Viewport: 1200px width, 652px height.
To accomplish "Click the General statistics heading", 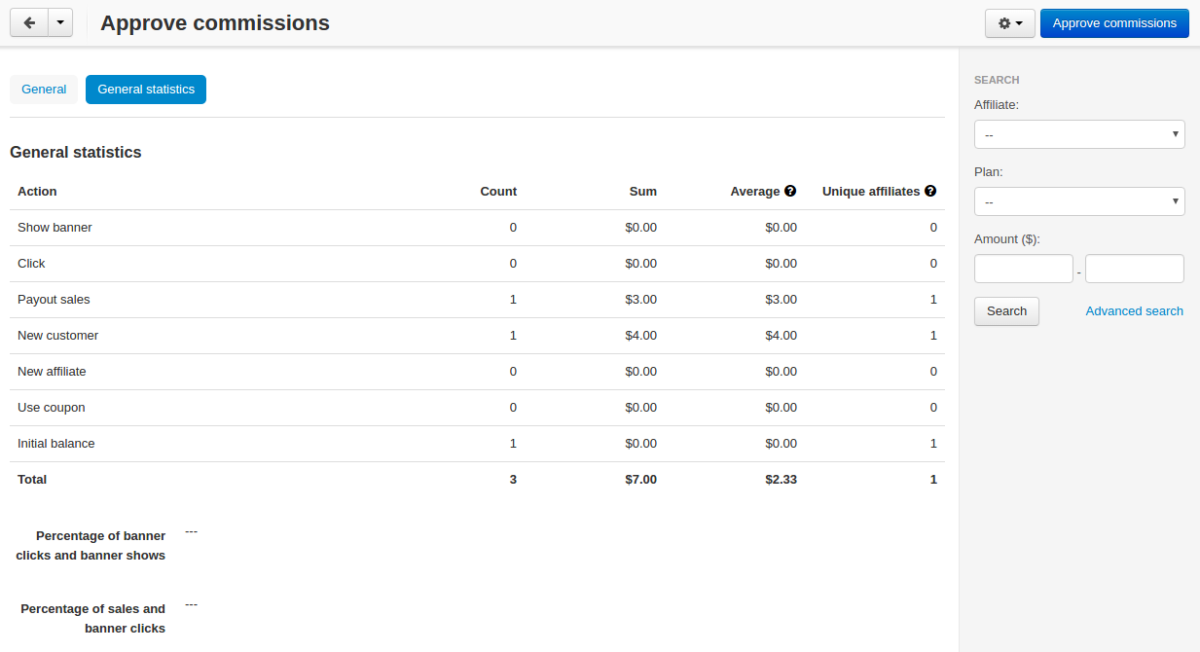I will click(76, 152).
